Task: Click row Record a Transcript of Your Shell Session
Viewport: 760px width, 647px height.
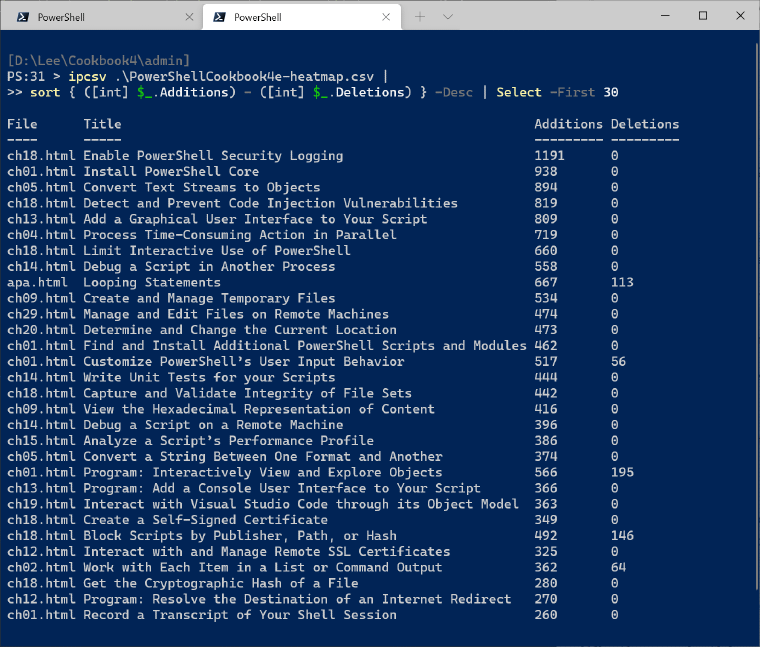Action: (343, 615)
